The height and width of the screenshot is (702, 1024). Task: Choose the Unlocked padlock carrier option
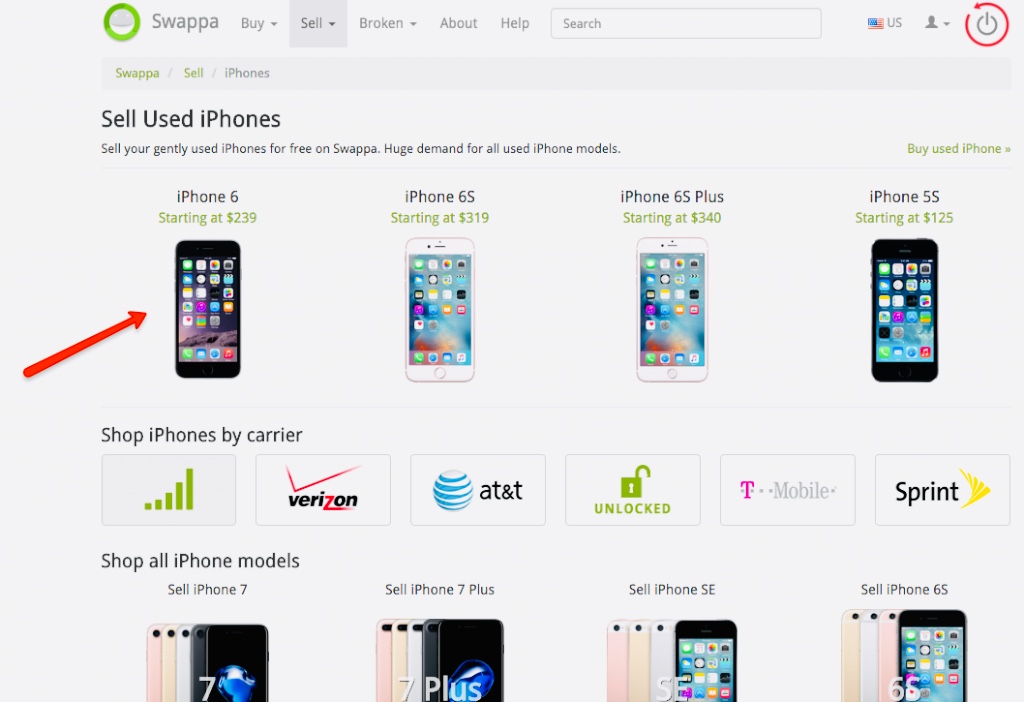[633, 490]
